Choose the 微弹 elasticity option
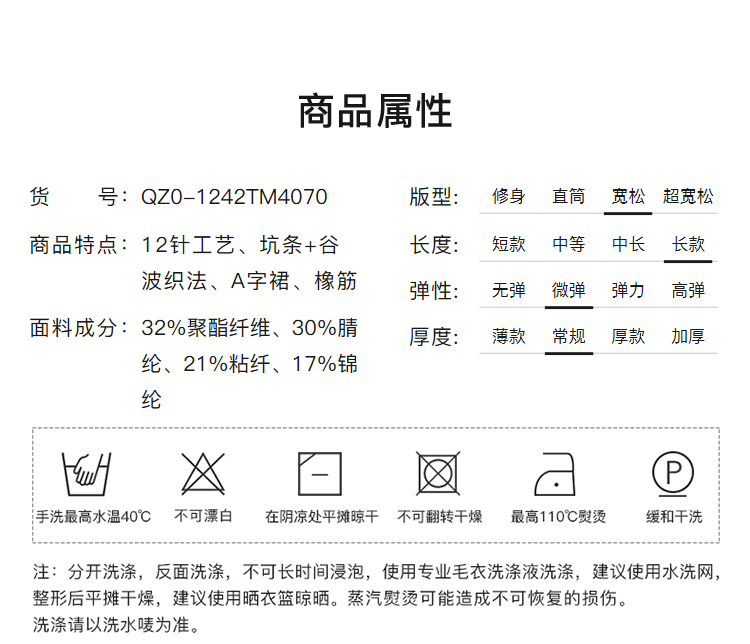750x644 pixels. [x=568, y=290]
